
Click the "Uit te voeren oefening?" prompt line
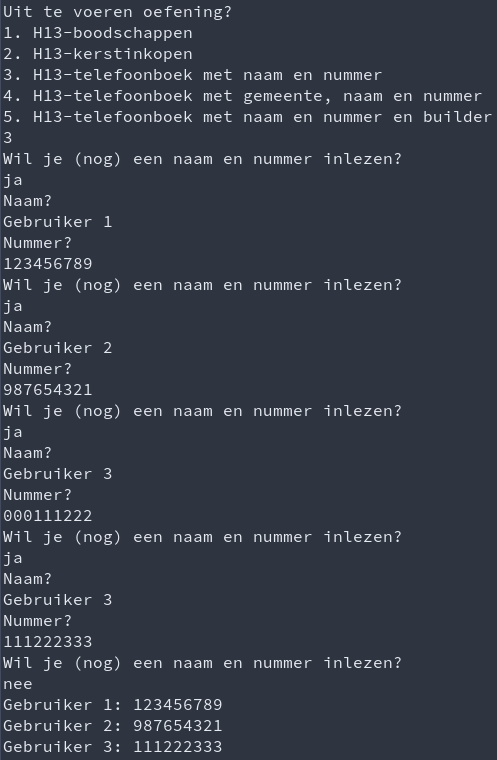click(118, 12)
